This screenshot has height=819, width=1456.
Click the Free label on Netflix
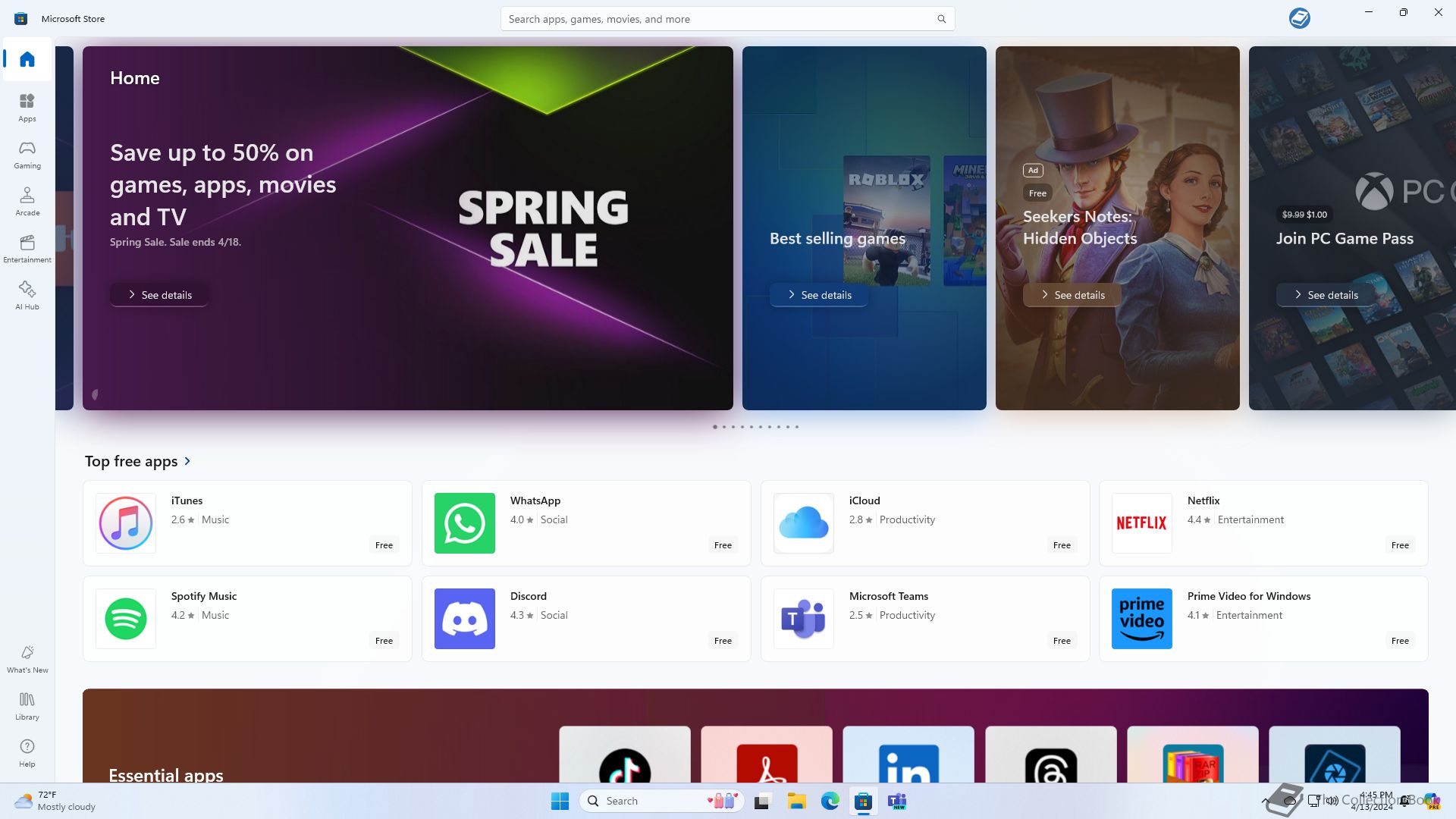coord(1400,545)
